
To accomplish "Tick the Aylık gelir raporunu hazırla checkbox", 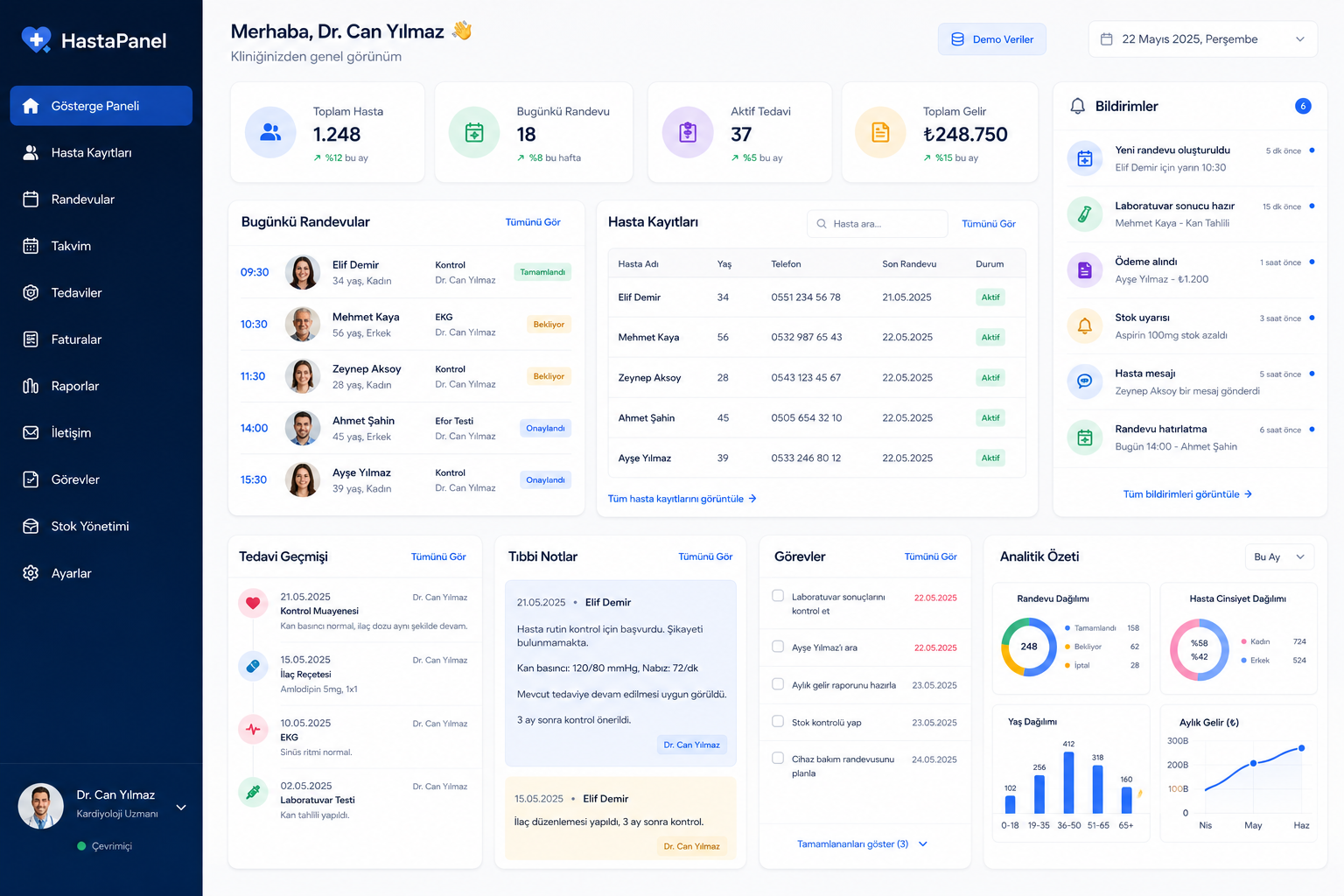I will (x=777, y=684).
